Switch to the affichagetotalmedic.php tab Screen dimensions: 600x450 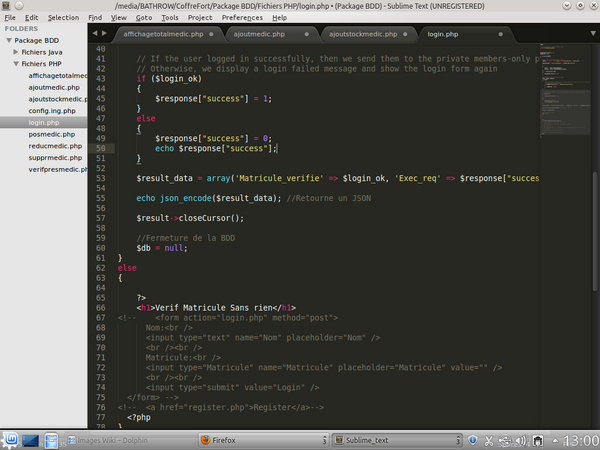[x=162, y=33]
